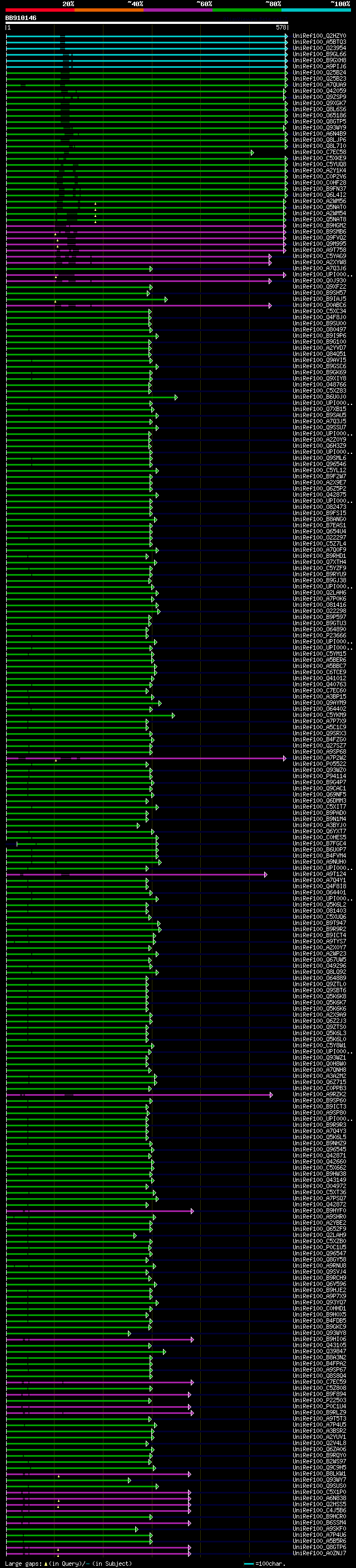Open hit UniRef100_Q2HZY0
Viewport: 356px width, 1568px height.
[319, 36]
